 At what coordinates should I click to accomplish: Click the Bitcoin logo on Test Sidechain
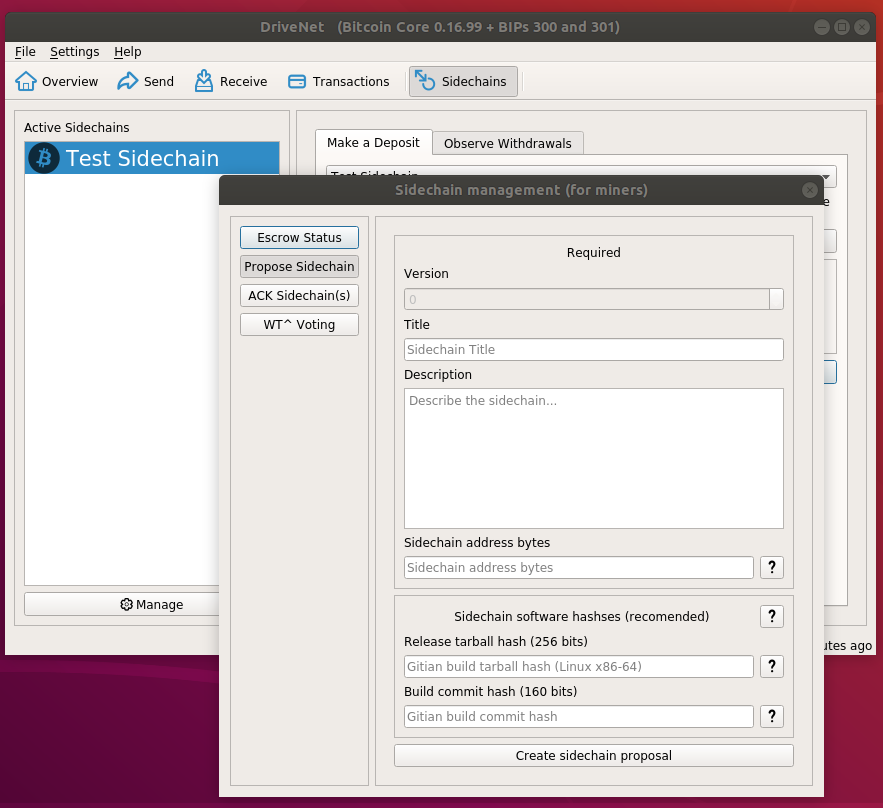44,158
